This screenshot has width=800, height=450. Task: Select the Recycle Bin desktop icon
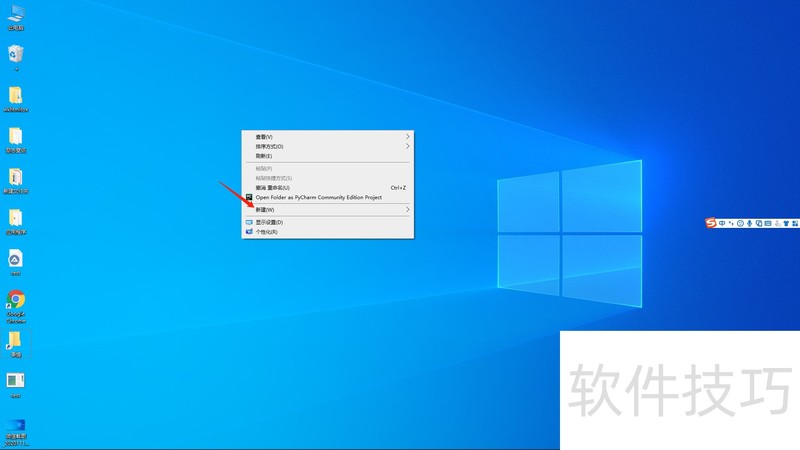(16, 54)
